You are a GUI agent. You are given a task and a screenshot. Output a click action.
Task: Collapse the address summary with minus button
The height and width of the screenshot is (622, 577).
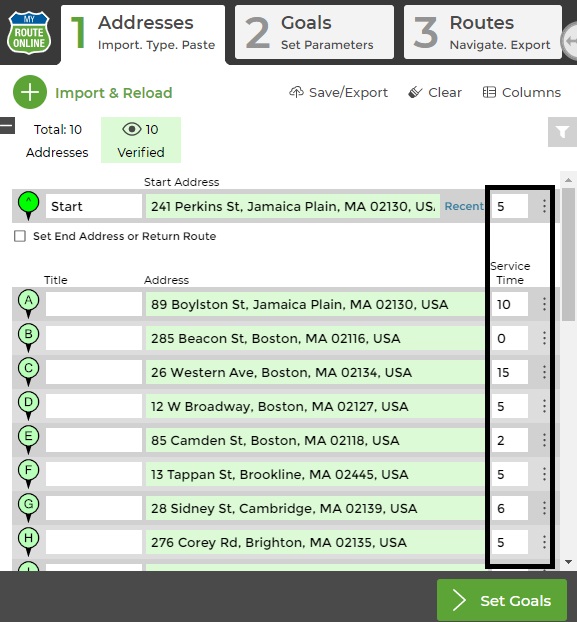tap(7, 126)
